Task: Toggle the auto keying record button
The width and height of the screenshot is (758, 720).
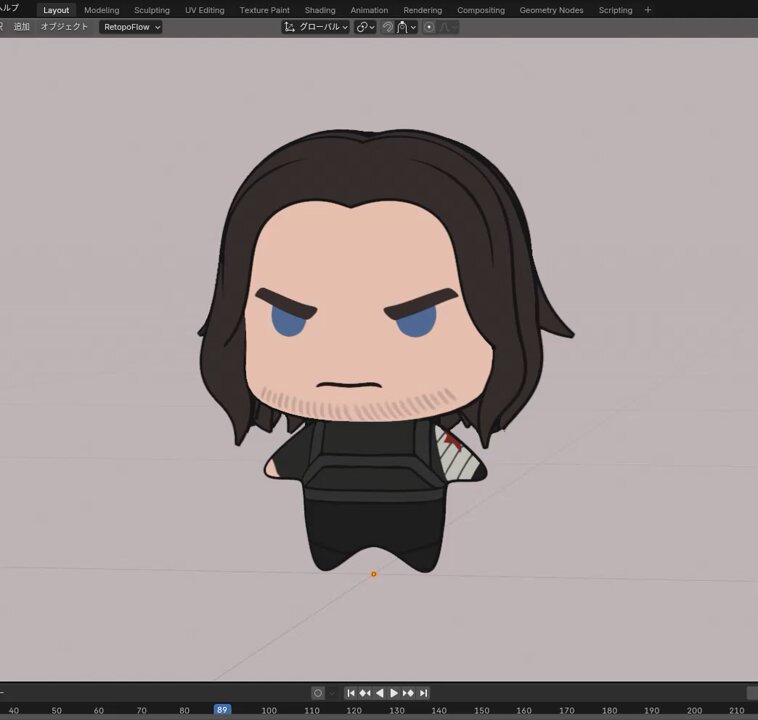Action: pos(318,693)
